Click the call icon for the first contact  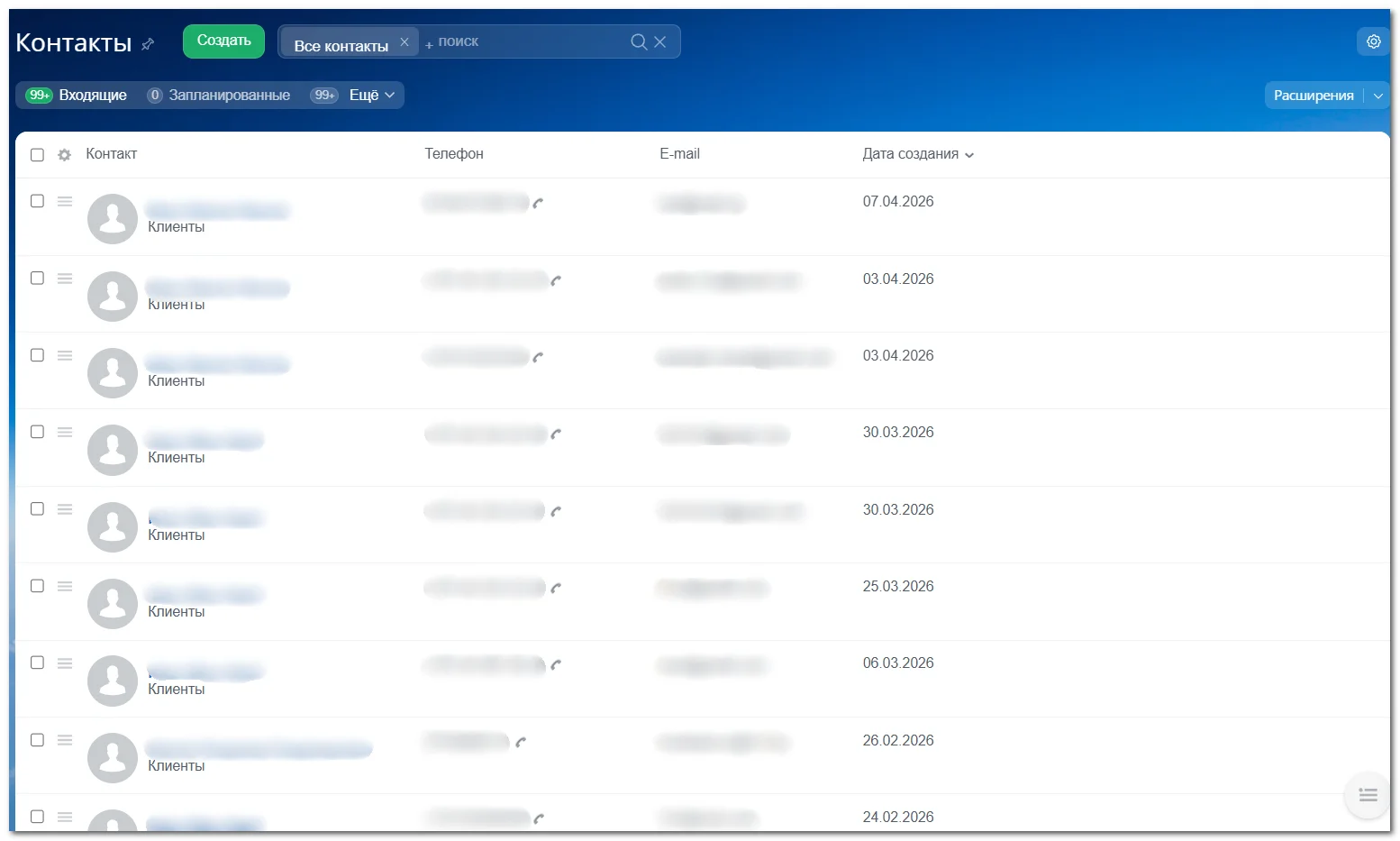pos(539,204)
